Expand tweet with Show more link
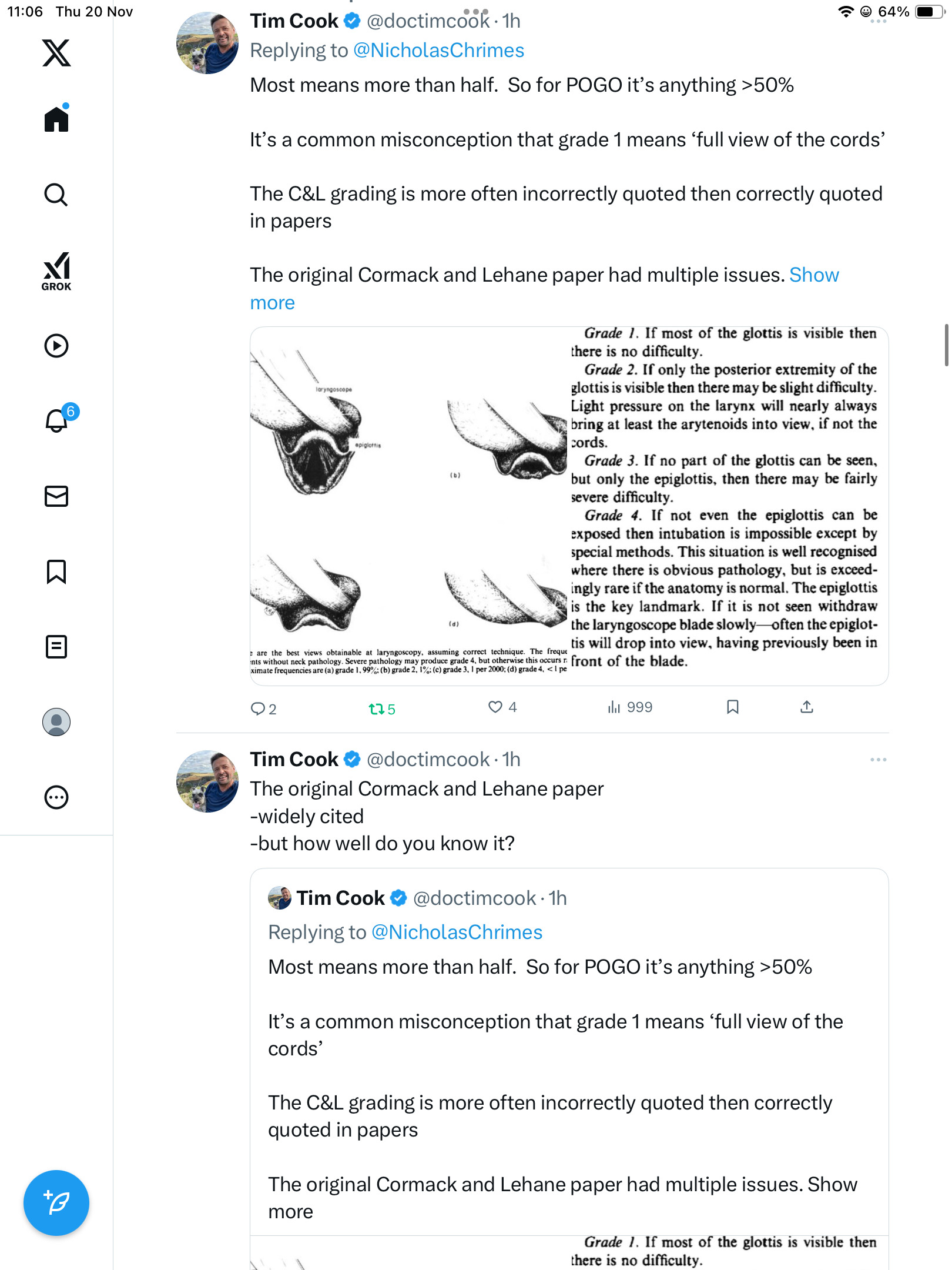 pos(814,275)
